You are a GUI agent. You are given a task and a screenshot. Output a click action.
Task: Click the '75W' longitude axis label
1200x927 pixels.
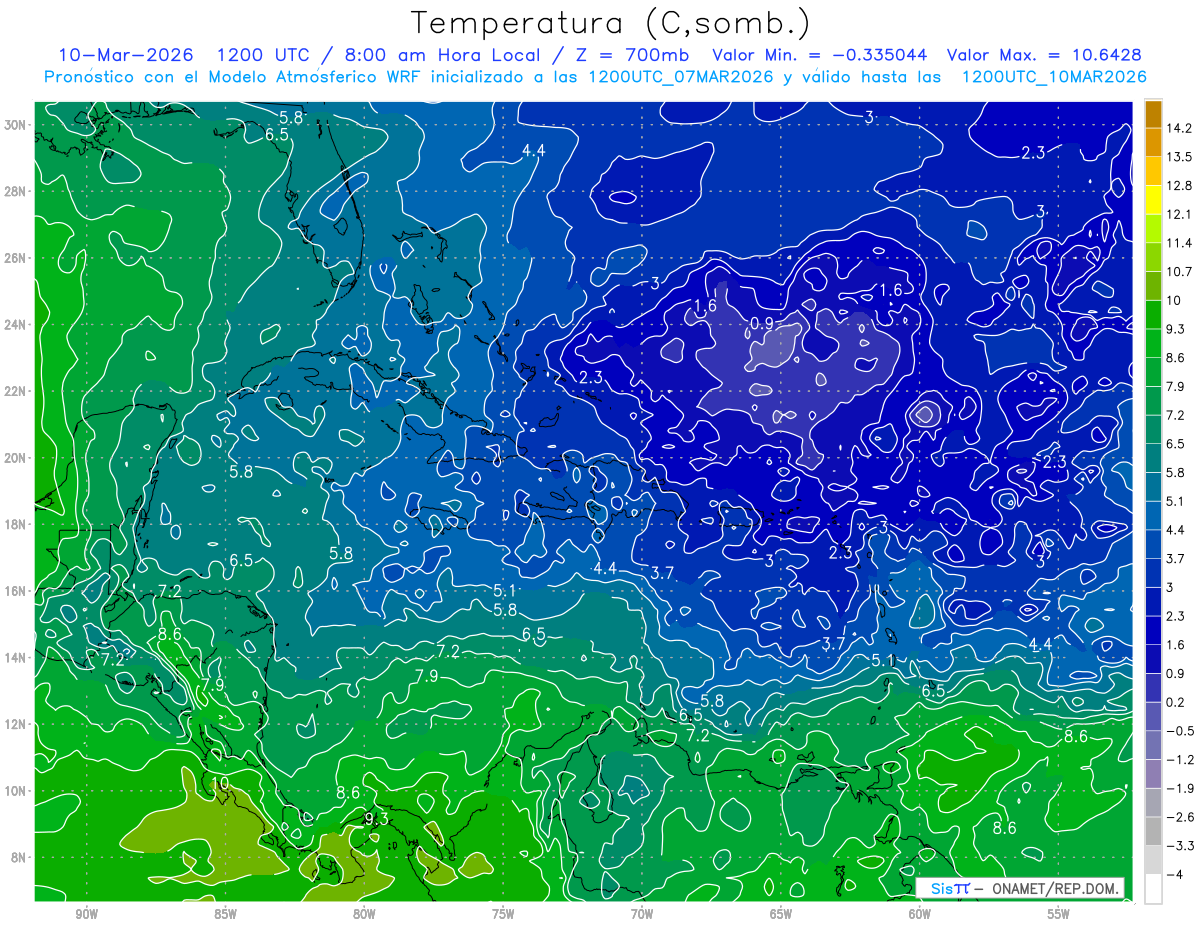[503, 914]
